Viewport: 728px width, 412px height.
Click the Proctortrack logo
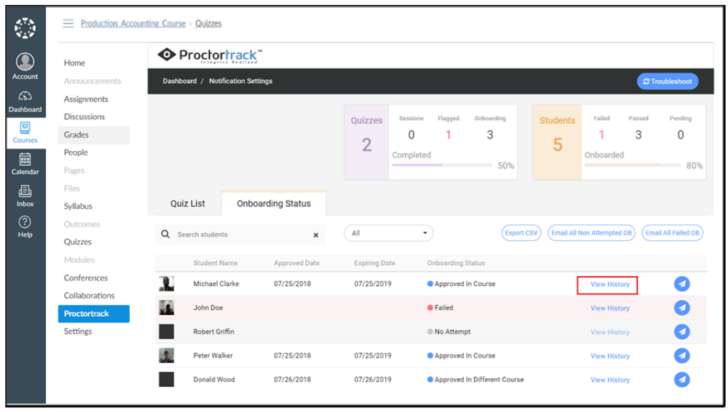pyautogui.click(x=210, y=55)
